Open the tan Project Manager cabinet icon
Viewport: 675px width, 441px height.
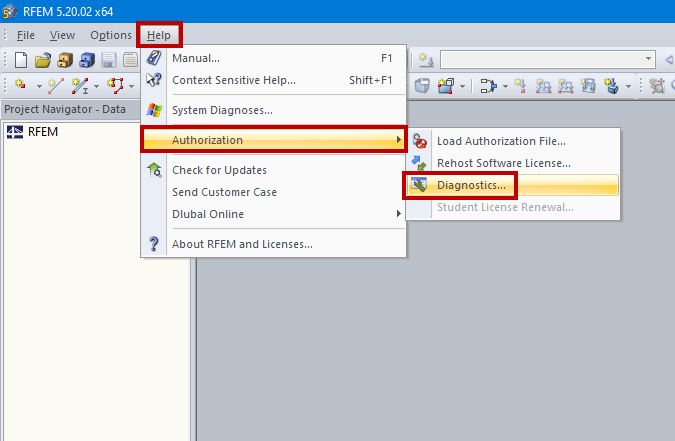point(65,60)
